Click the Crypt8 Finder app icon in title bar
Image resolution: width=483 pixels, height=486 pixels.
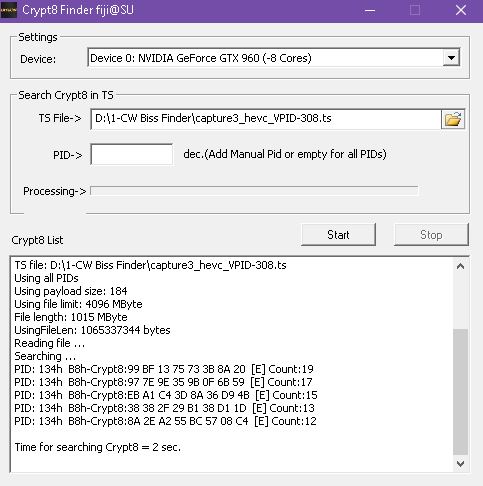tap(8, 10)
